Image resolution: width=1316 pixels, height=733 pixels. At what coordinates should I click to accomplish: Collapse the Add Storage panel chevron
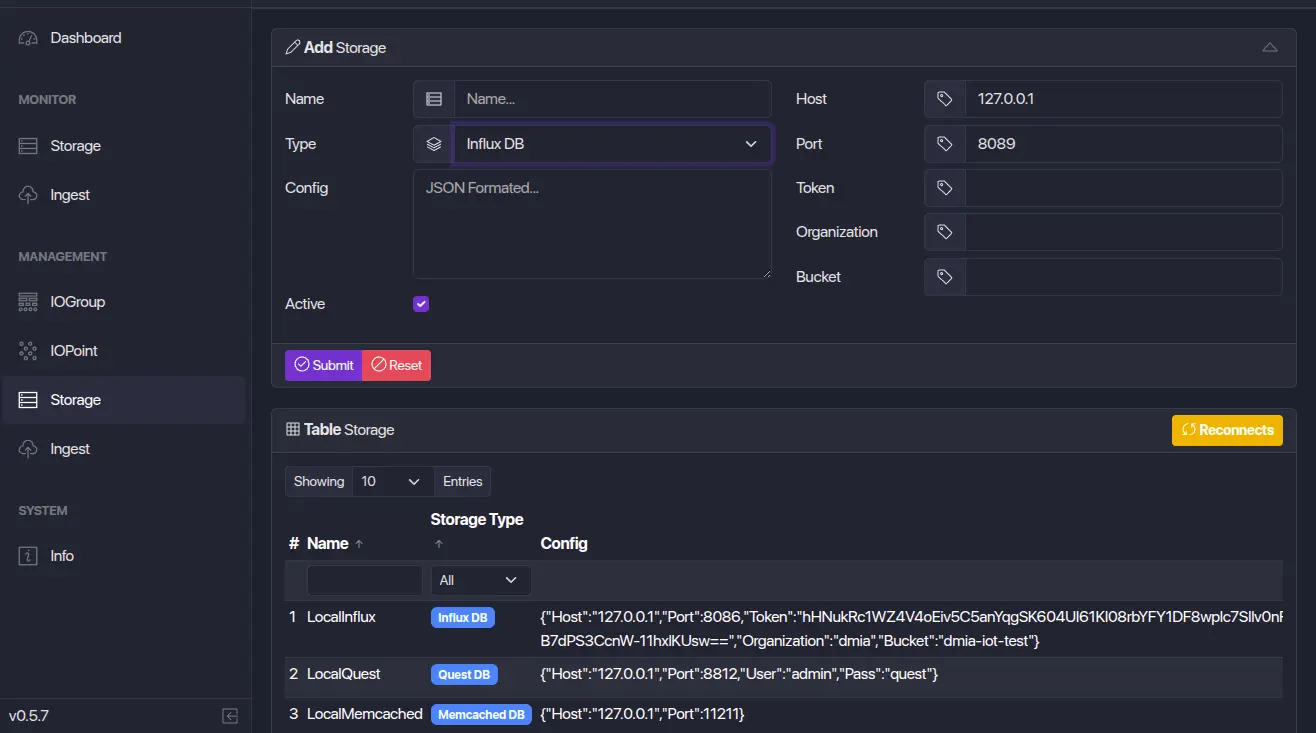[1270, 47]
